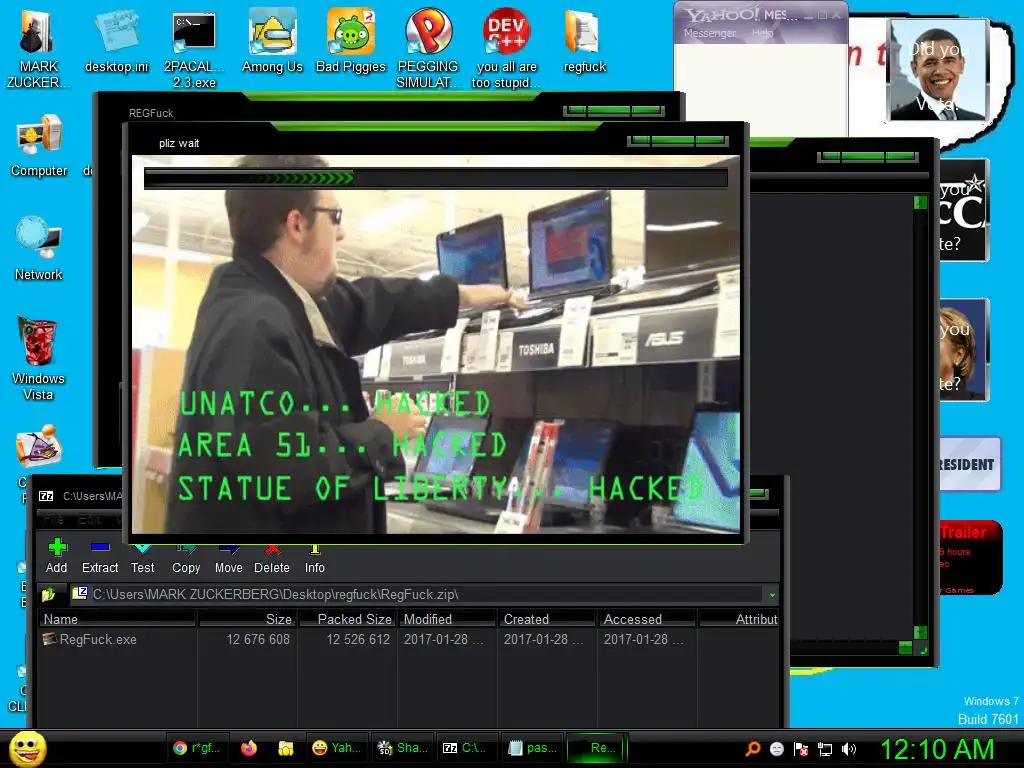Sort by Modified column header

pos(447,619)
